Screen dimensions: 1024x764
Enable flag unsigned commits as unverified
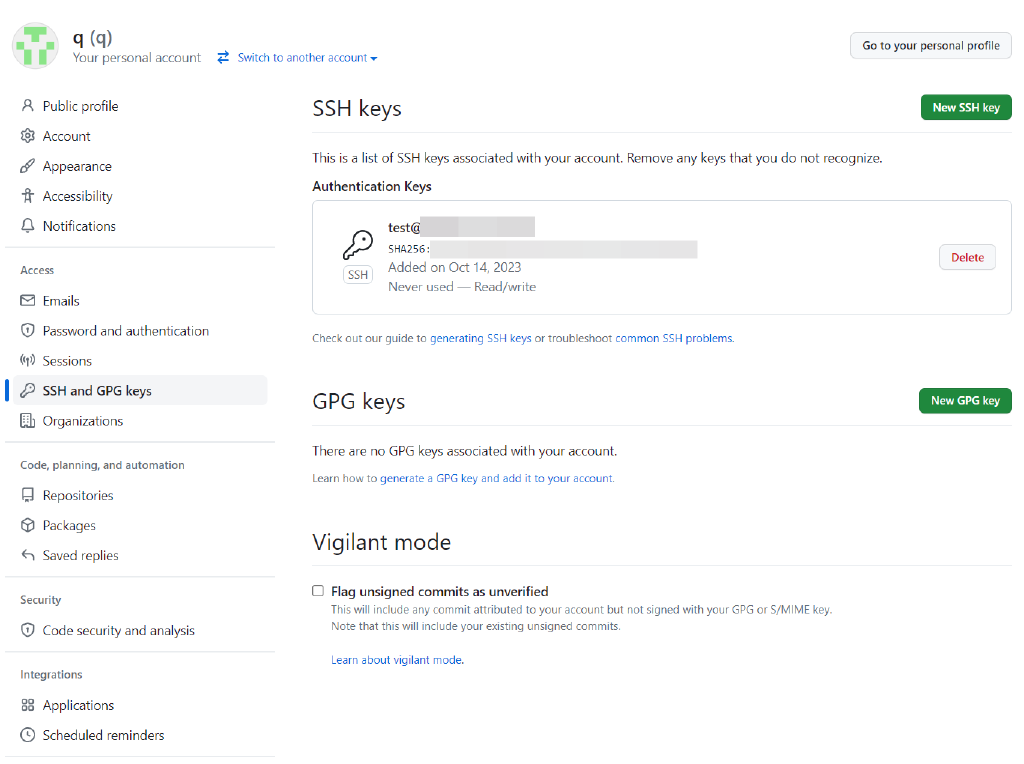click(x=317, y=590)
